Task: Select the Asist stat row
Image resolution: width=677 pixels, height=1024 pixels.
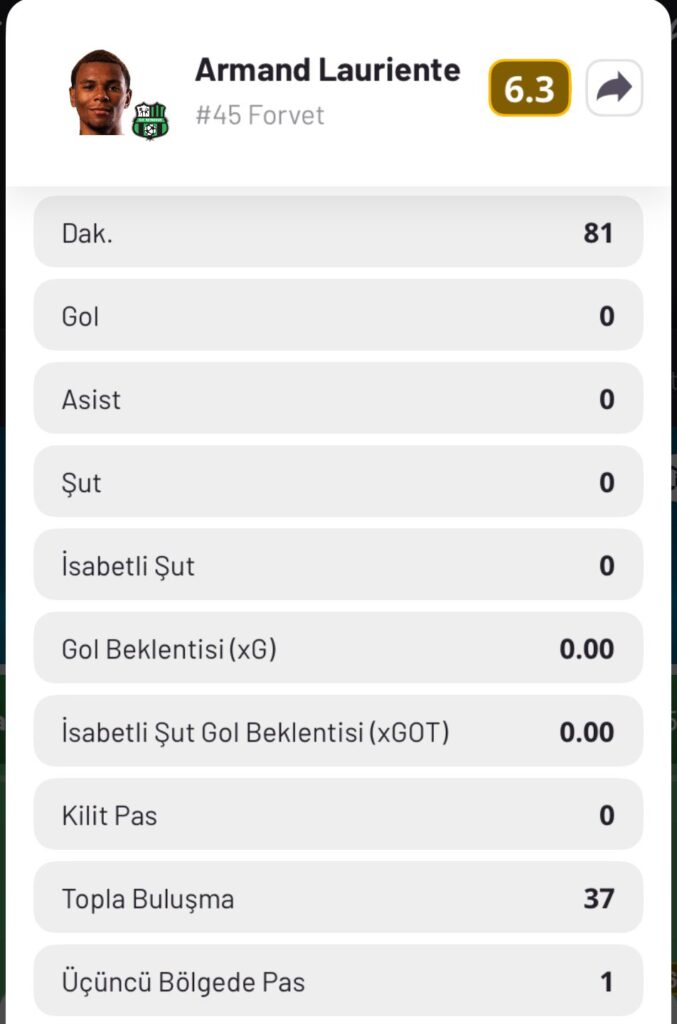Action: coord(338,399)
